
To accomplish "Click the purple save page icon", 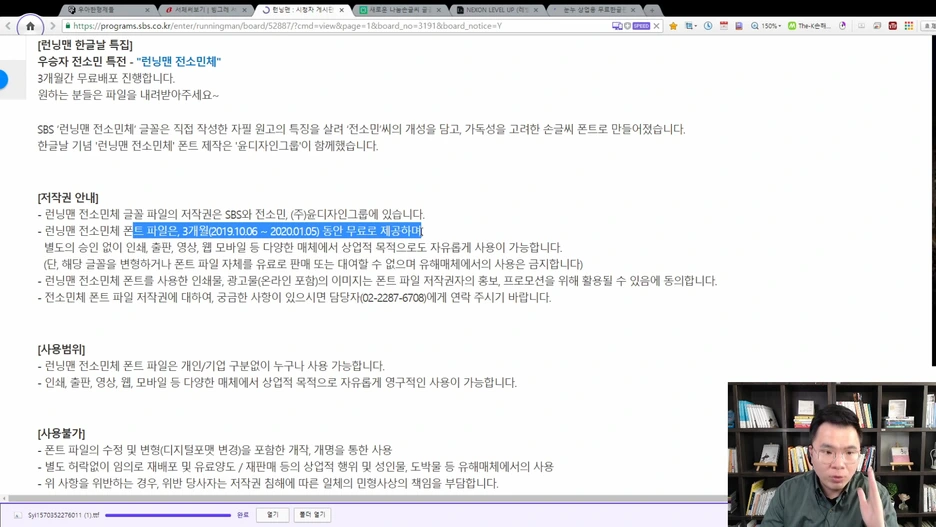I will point(739,26).
